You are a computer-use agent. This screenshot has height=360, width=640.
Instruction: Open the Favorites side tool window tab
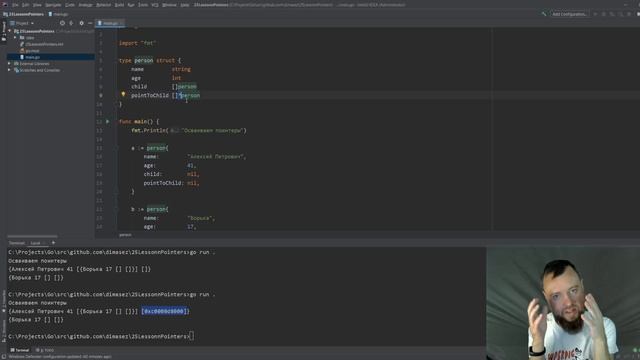pyautogui.click(x=4, y=301)
